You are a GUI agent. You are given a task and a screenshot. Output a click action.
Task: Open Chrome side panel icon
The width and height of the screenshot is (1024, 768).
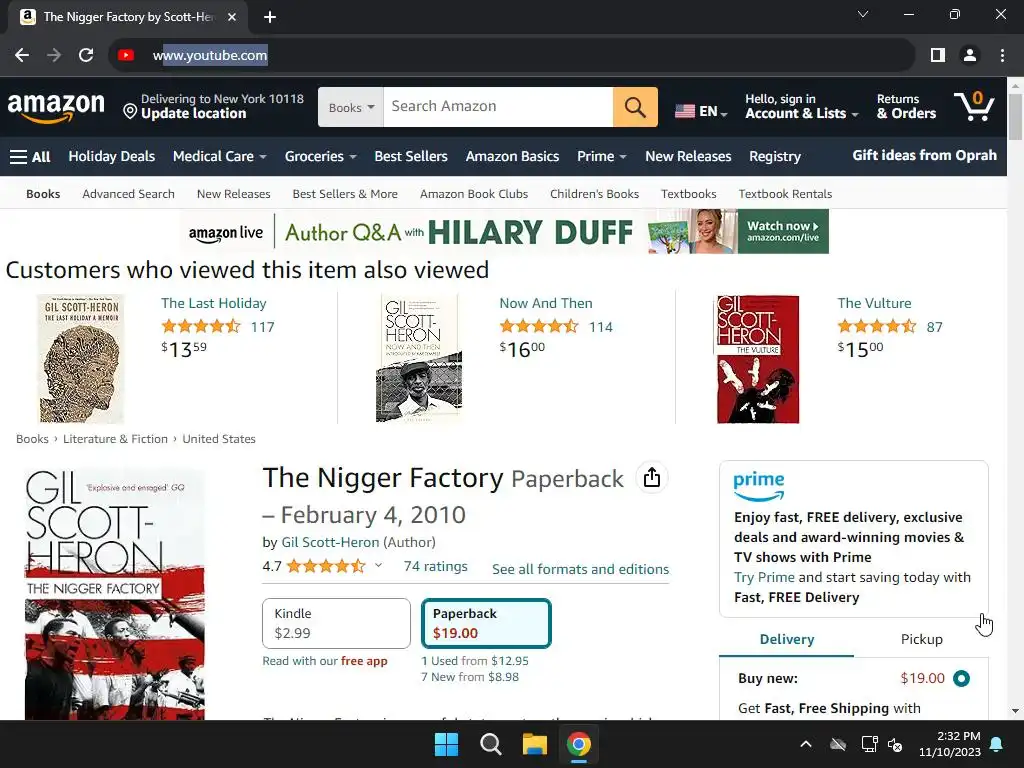point(937,56)
